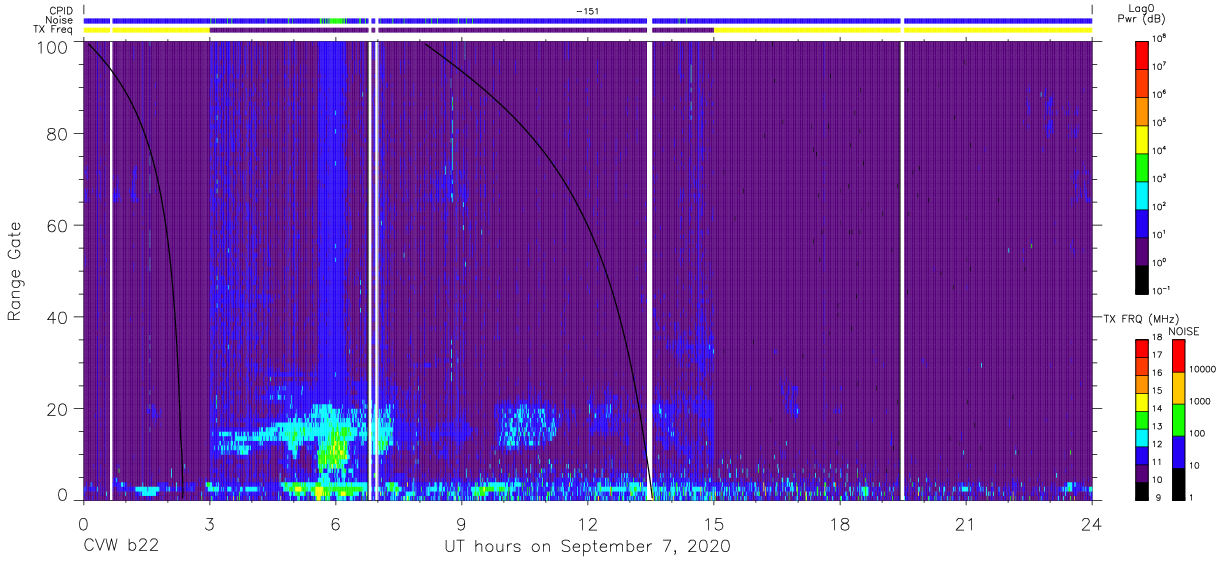Viewport: 1228px width, 567px height.
Task: Click the 100 tick on NOISE legend
Action: (1199, 433)
